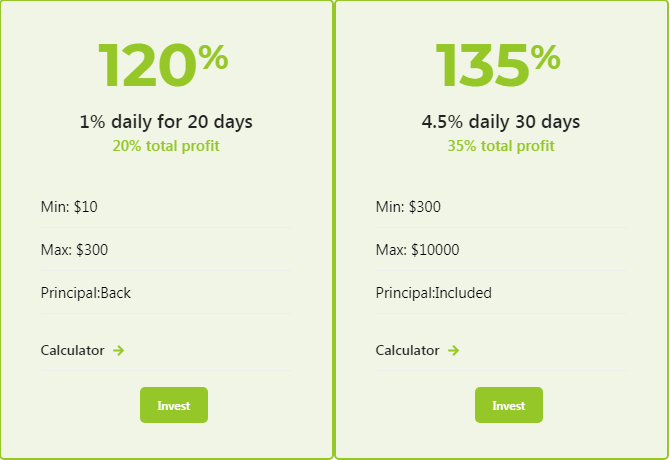This screenshot has height=460, width=670.
Task: Click the "Principal:Included" row
Action: point(501,293)
